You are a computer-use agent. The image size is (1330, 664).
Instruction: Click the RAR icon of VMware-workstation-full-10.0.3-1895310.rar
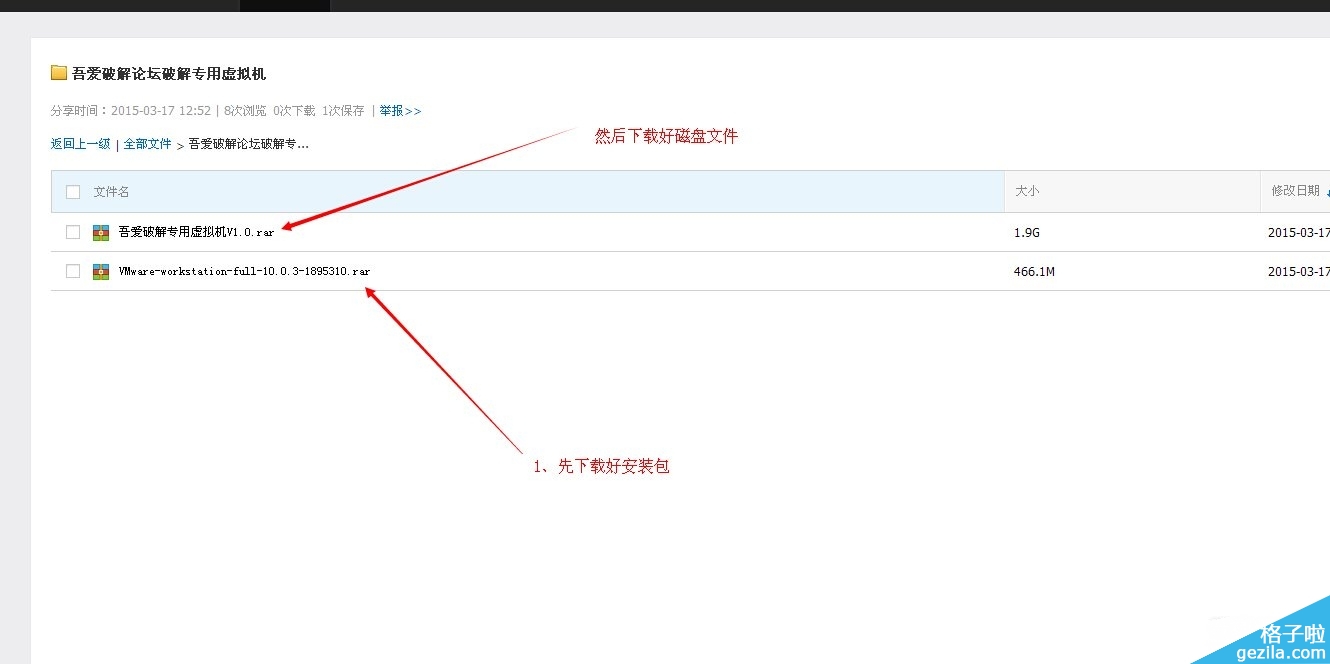point(101,271)
